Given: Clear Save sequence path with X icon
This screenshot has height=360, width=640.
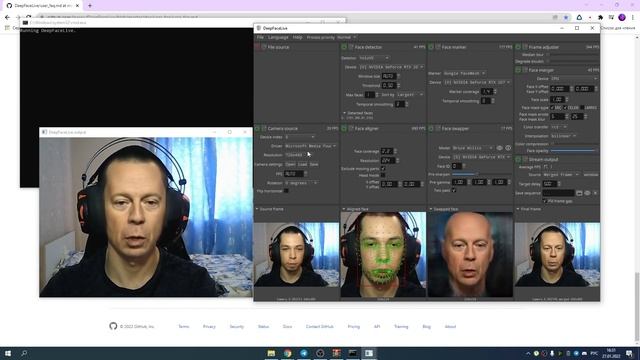Looking at the screenshot, I should (595, 193).
